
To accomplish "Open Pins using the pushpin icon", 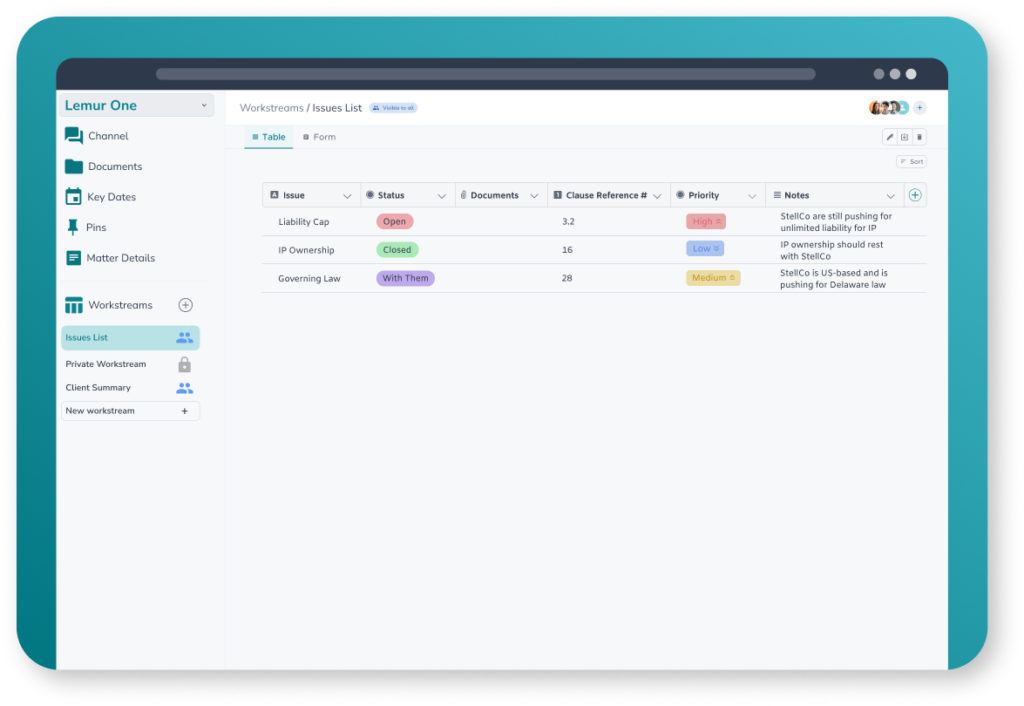I will [73, 228].
